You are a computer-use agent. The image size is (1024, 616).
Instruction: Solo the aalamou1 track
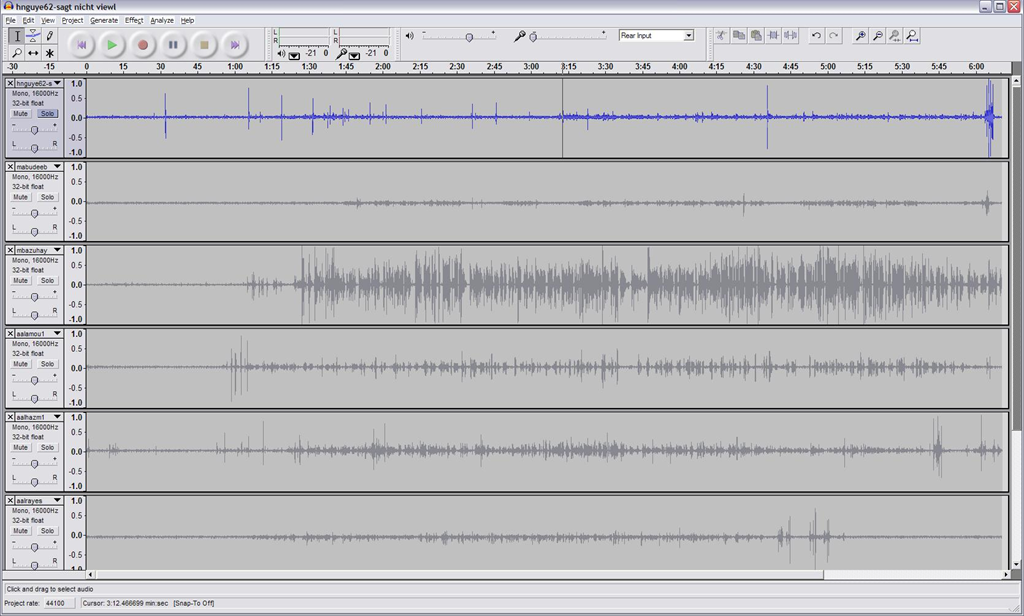click(47, 364)
